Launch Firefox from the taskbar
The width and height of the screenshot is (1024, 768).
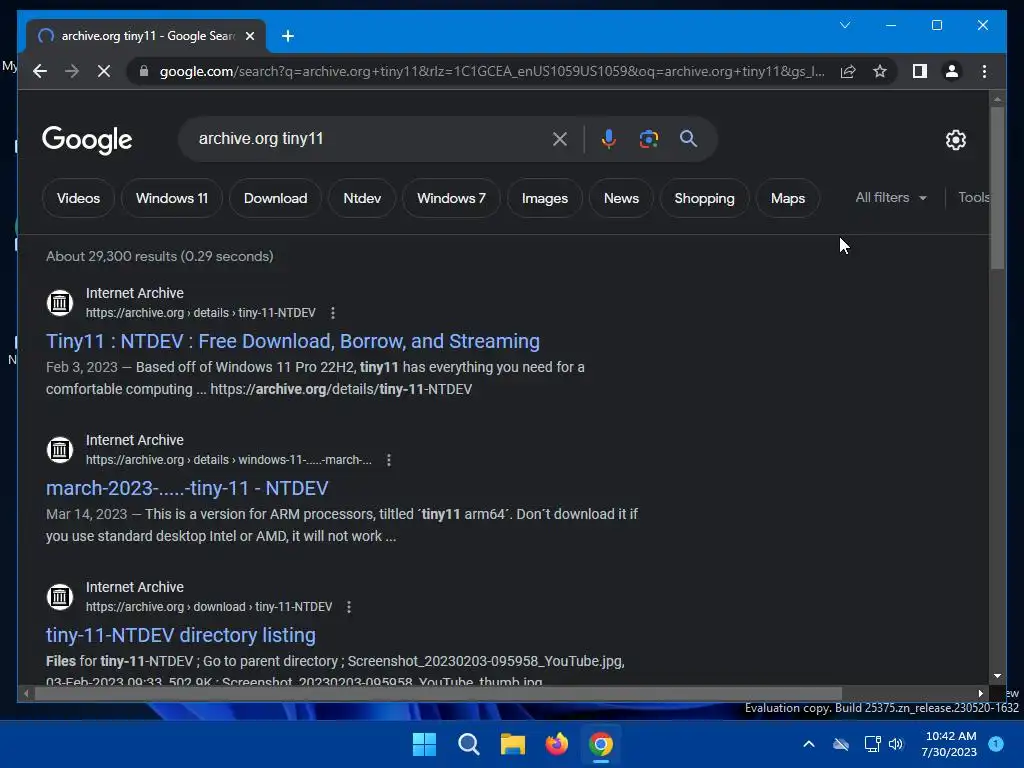pyautogui.click(x=556, y=744)
